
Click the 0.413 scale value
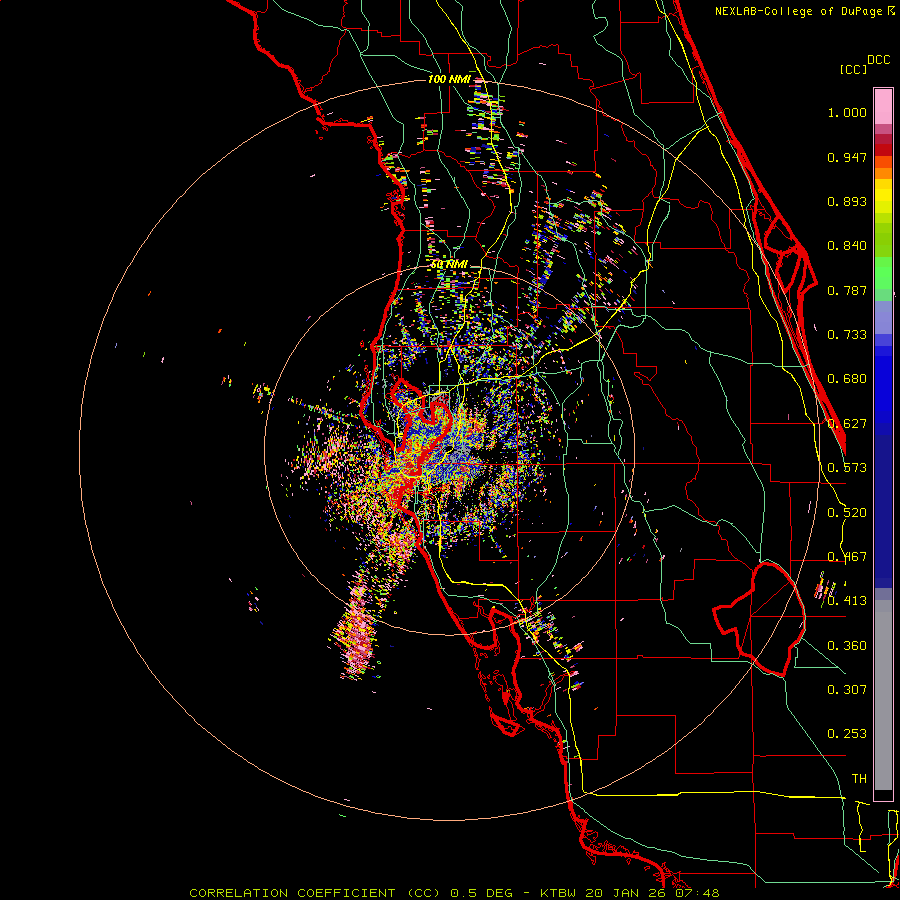847,601
